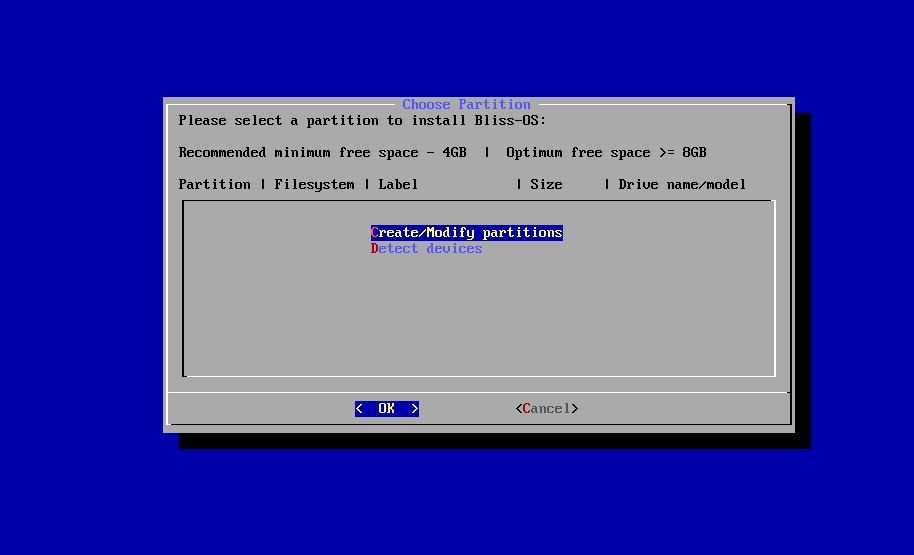Screen dimensions: 914x555
Task: Click the 'Recommended minimum free space - 4GB' text
Action: (x=322, y=153)
